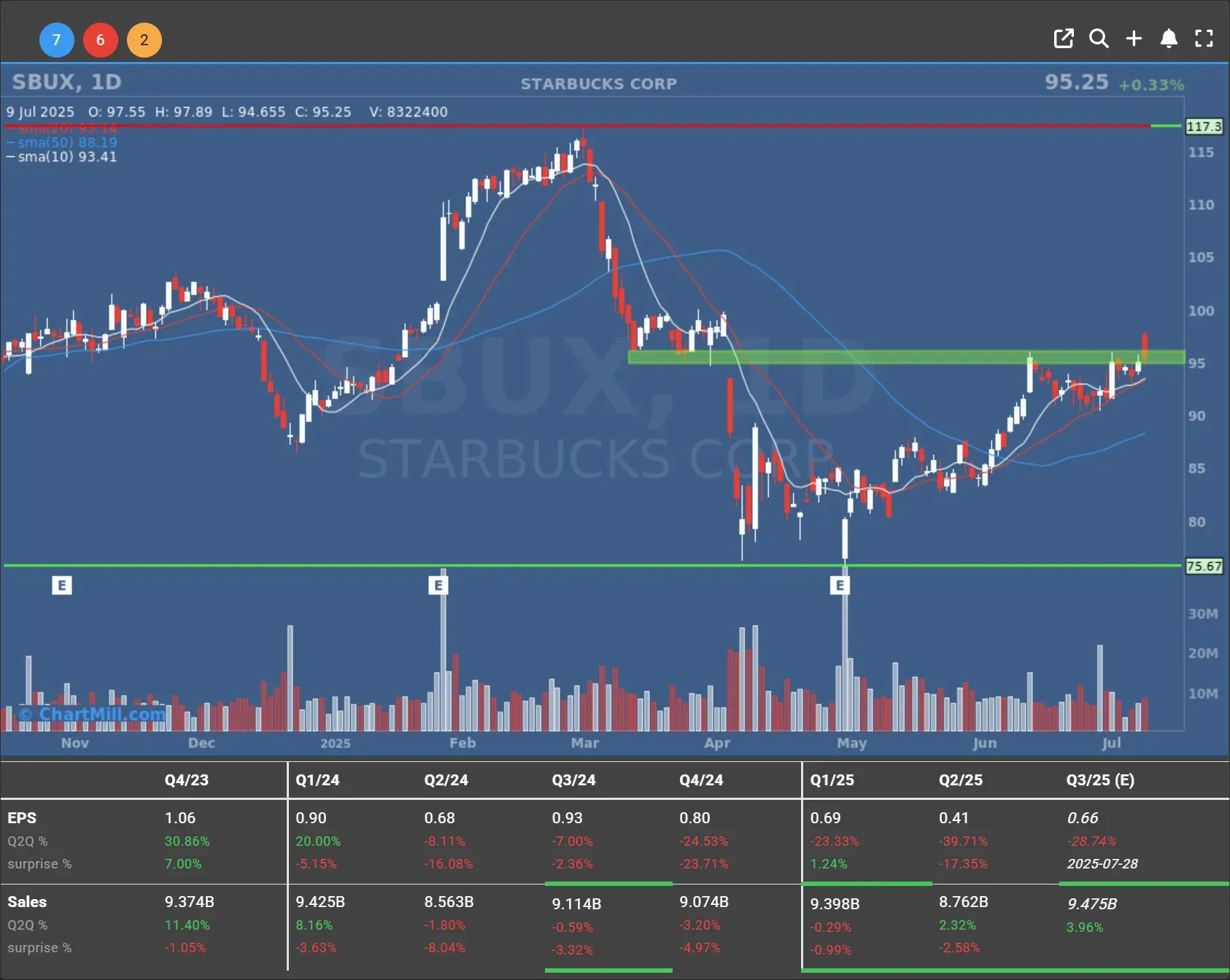Viewport: 1230px width, 980px height.
Task: Click the sma(50) 88.19 legend entry
Action: [x=62, y=142]
